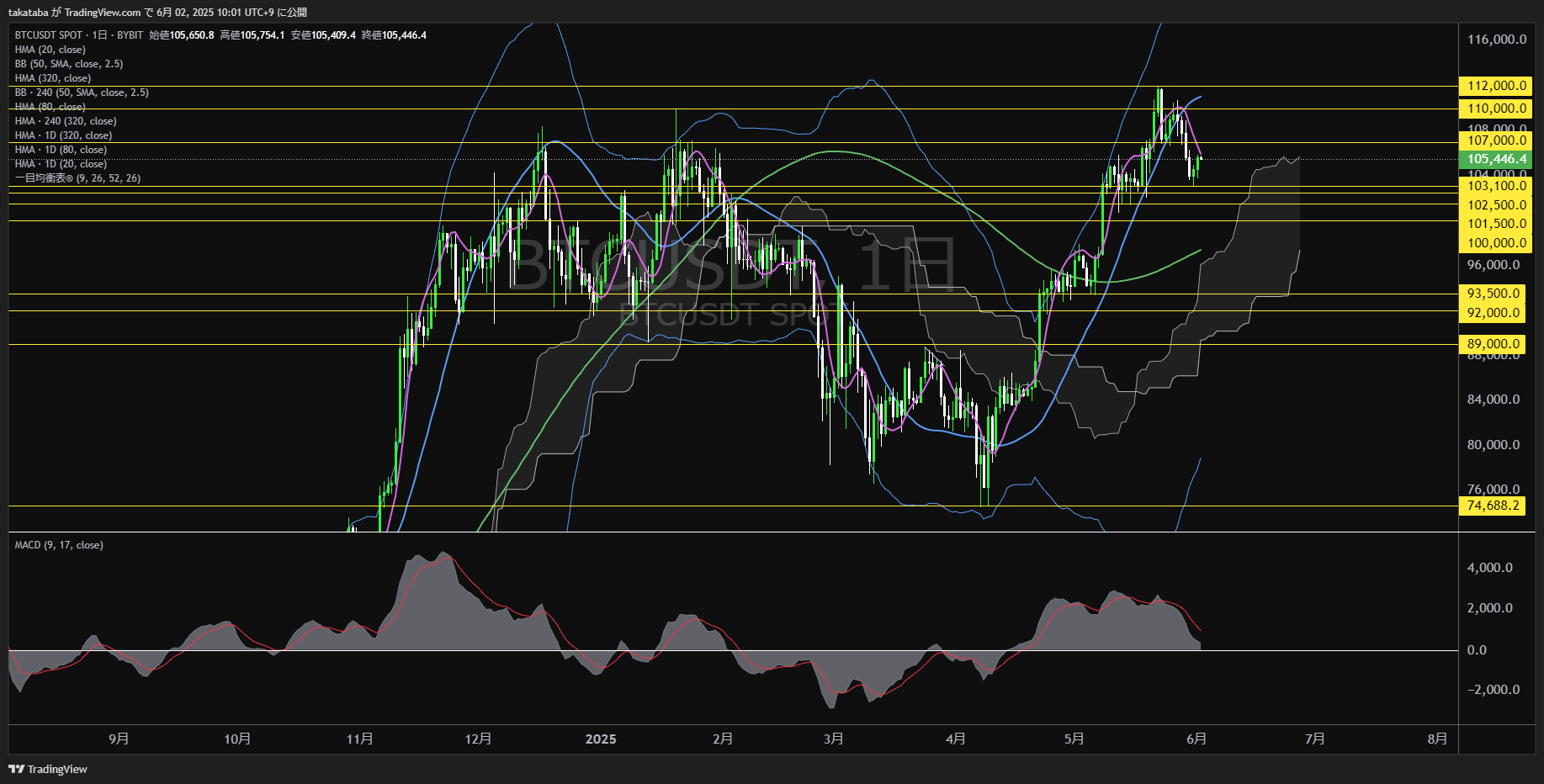Select the 103,100.0 price line label

1496,186
